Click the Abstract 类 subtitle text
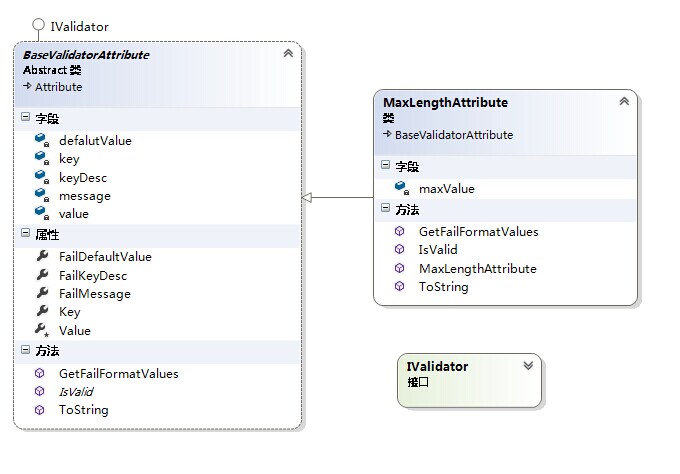This screenshot has width=680, height=474. [x=52, y=70]
